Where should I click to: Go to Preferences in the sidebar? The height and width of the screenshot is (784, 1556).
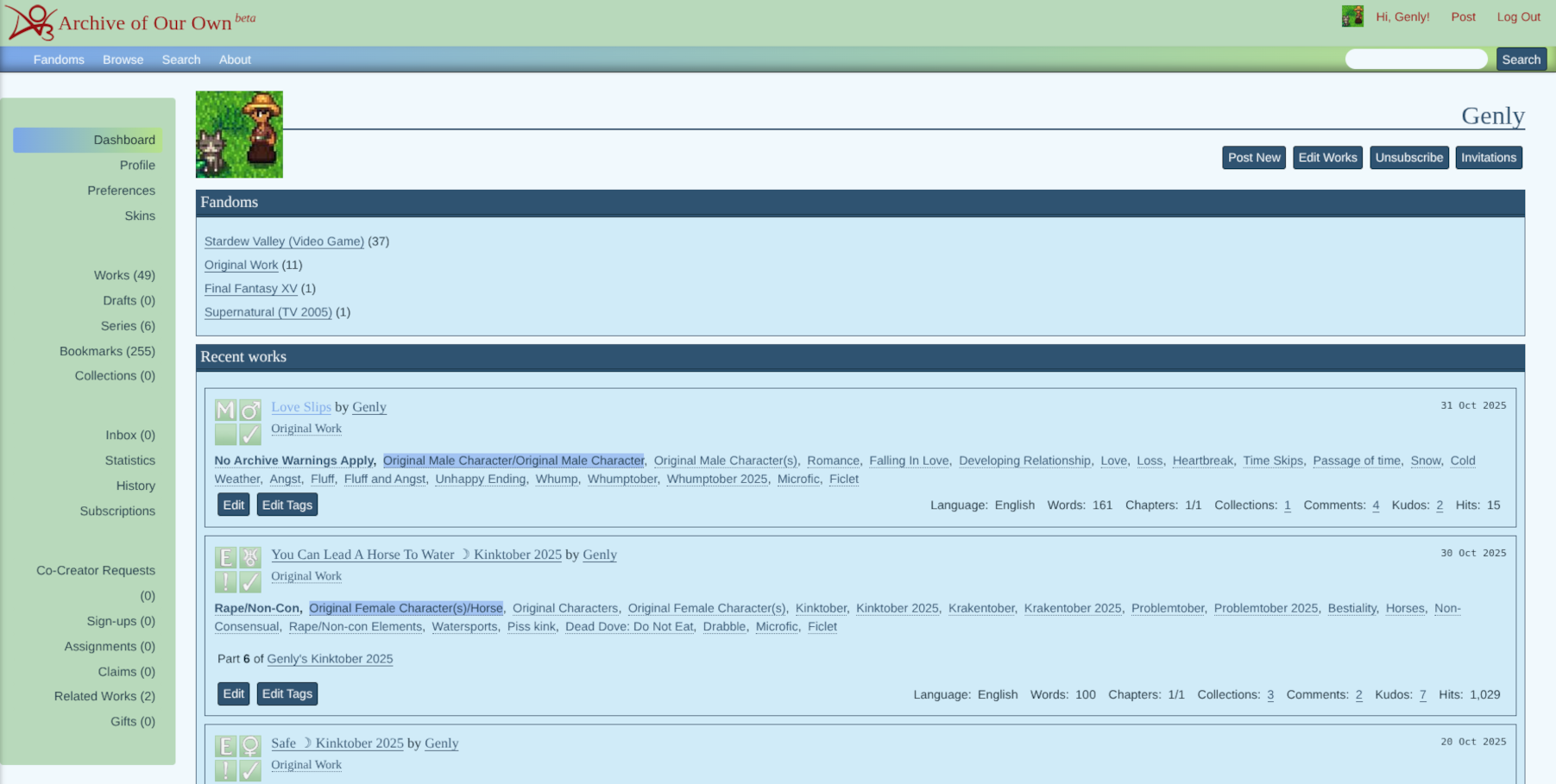pyautogui.click(x=121, y=191)
